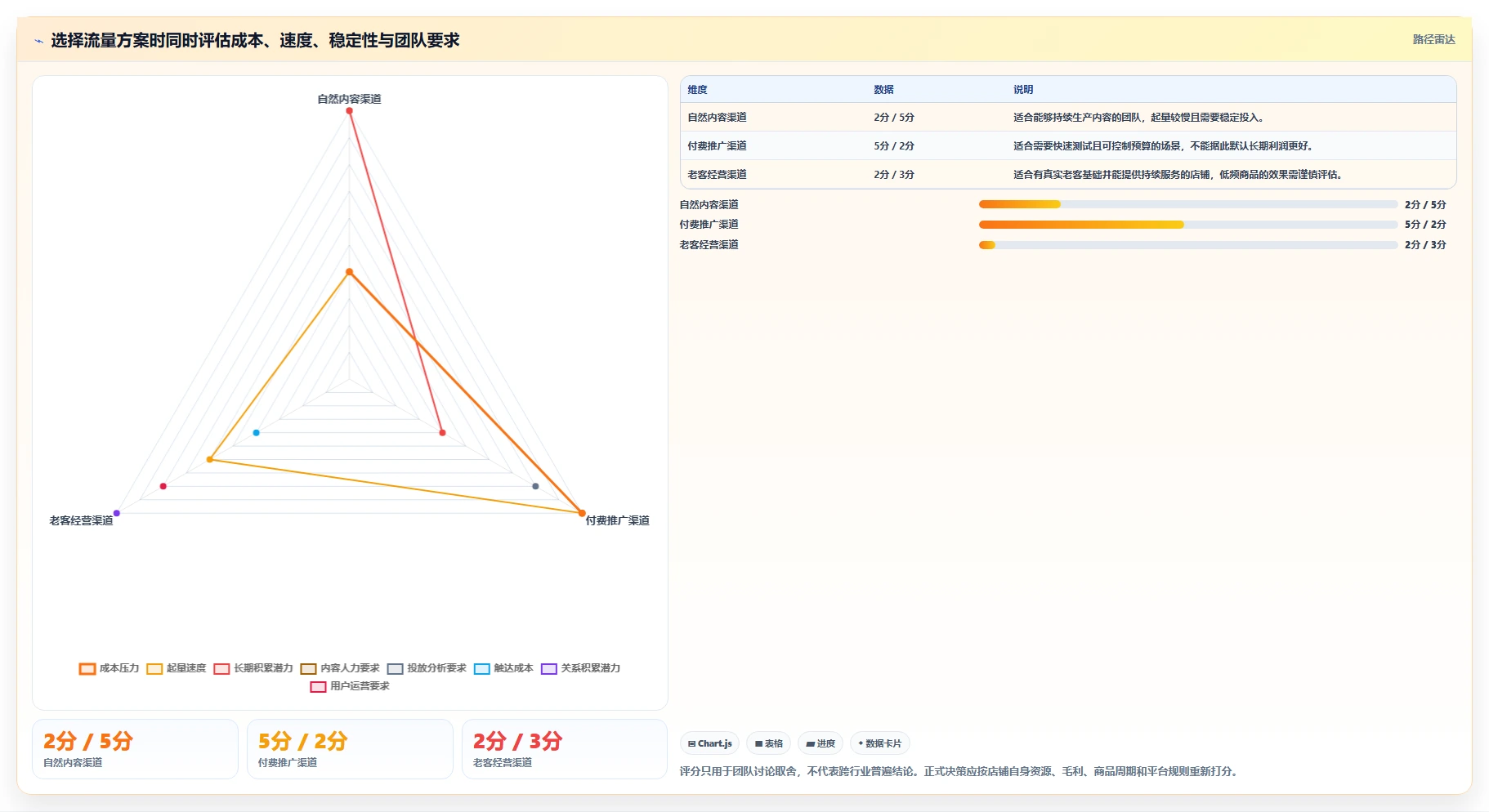
Task: Toggle the 长期积累潜力 legend series
Action: pyautogui.click(x=253, y=668)
